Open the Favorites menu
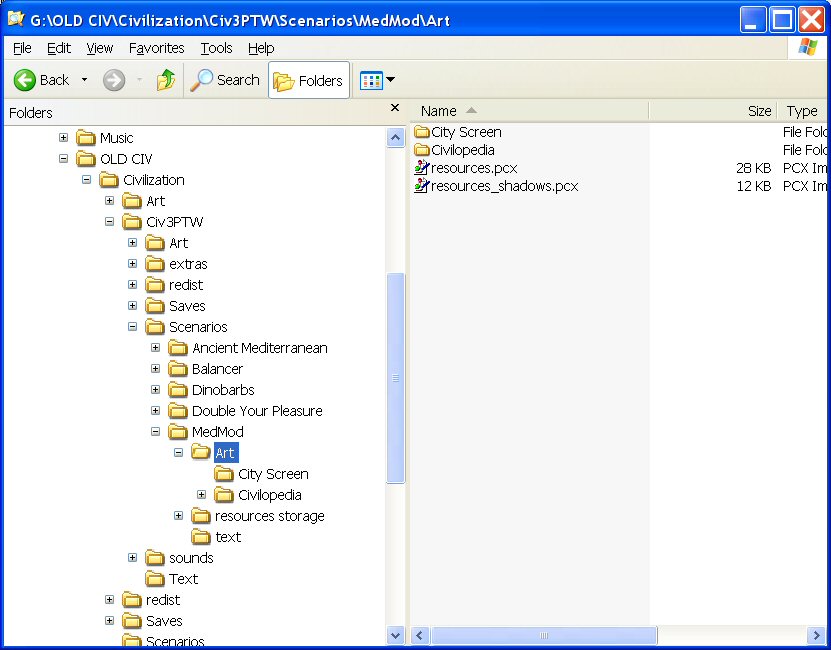The image size is (831, 650). click(156, 48)
